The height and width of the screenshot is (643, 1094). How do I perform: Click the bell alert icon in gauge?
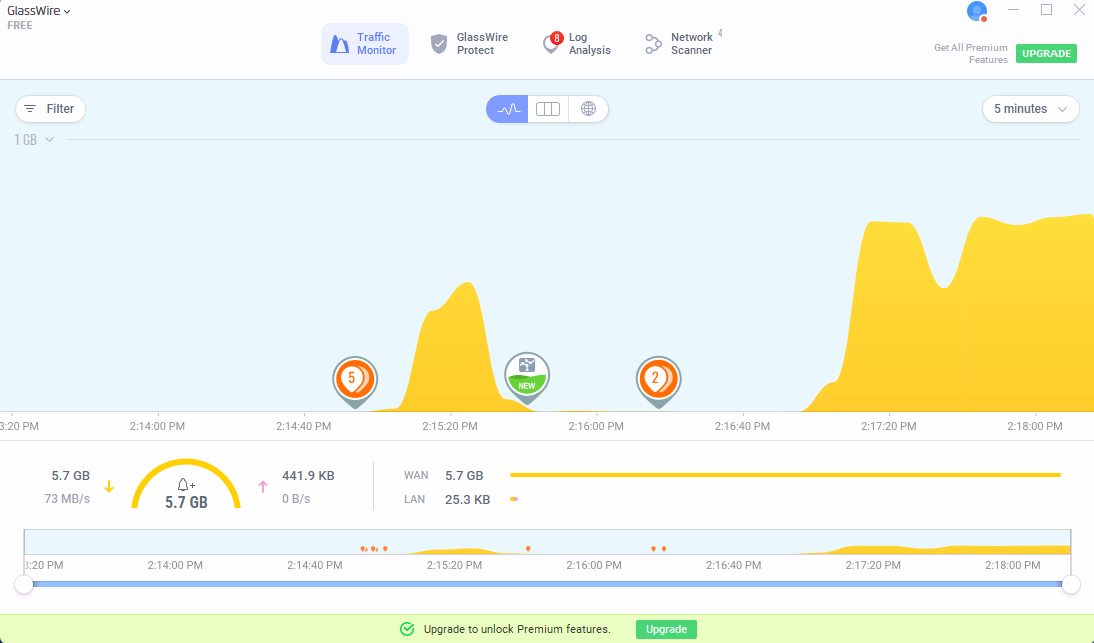click(186, 485)
